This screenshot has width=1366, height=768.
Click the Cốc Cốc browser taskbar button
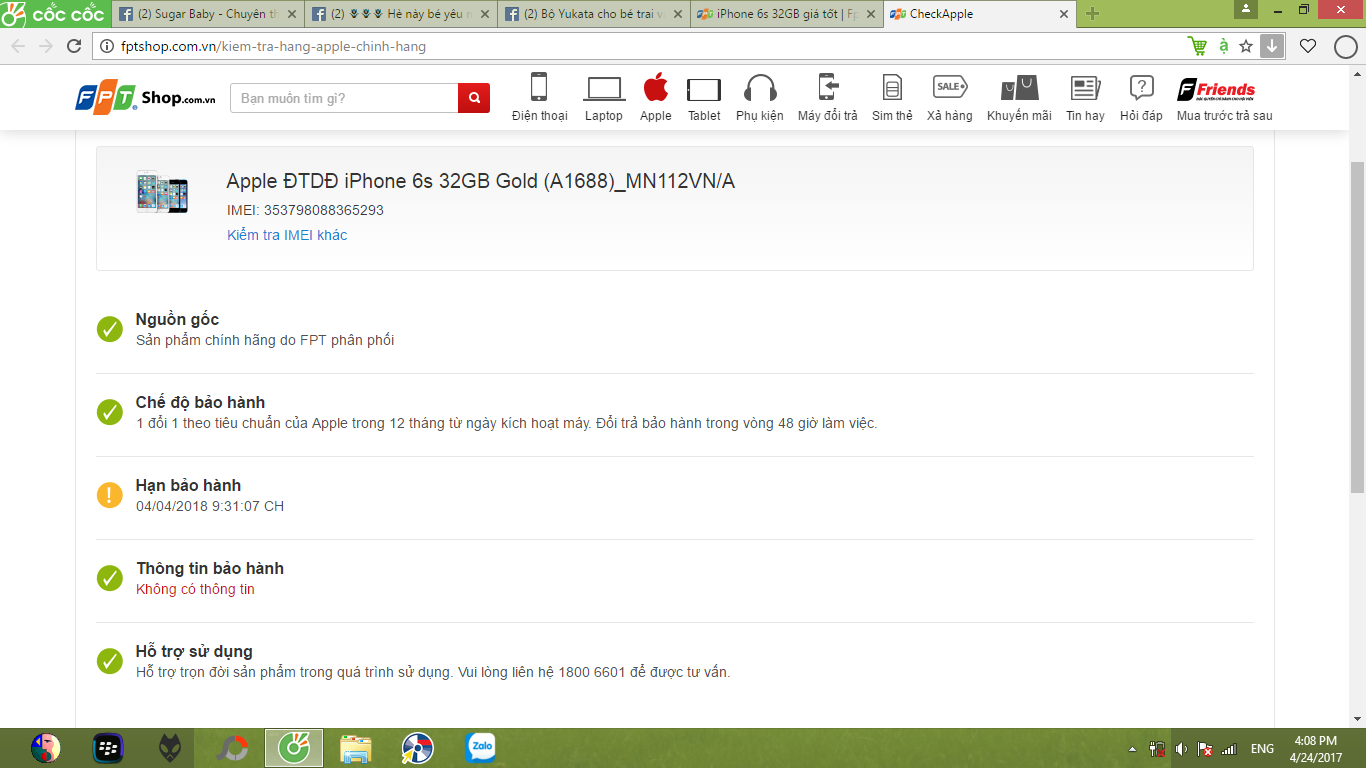pos(294,748)
